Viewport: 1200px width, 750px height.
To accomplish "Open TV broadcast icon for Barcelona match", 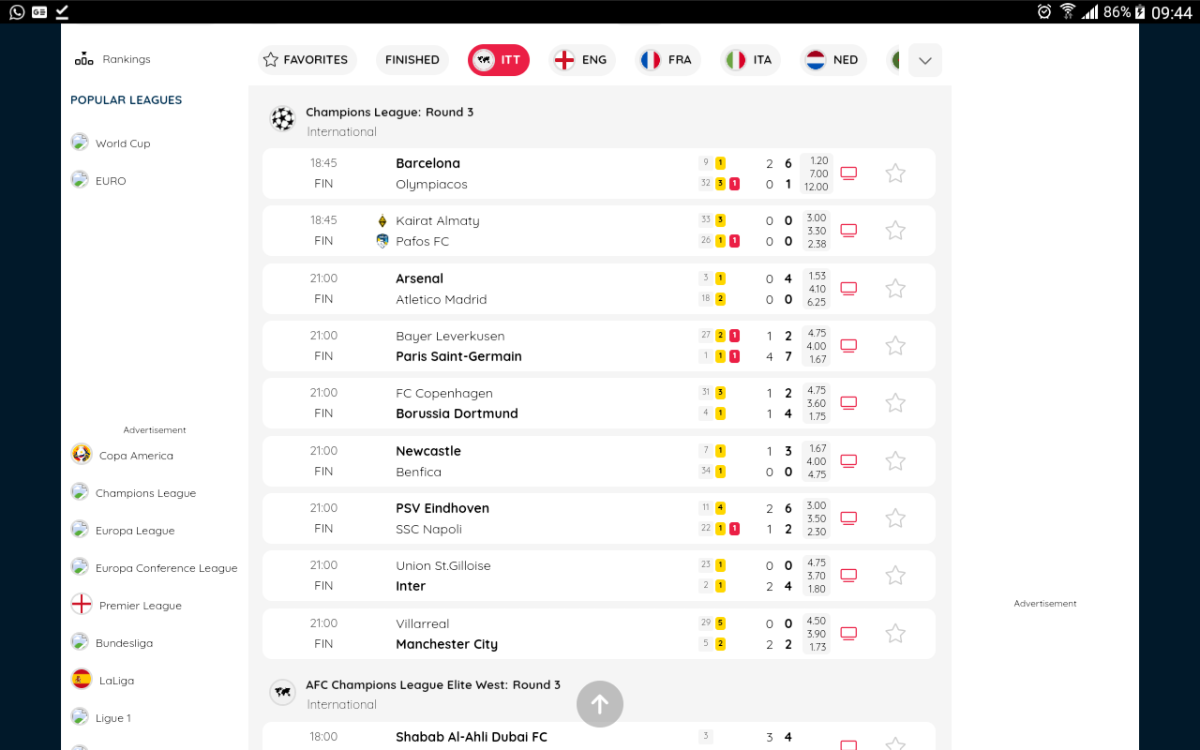I will [x=848, y=174].
